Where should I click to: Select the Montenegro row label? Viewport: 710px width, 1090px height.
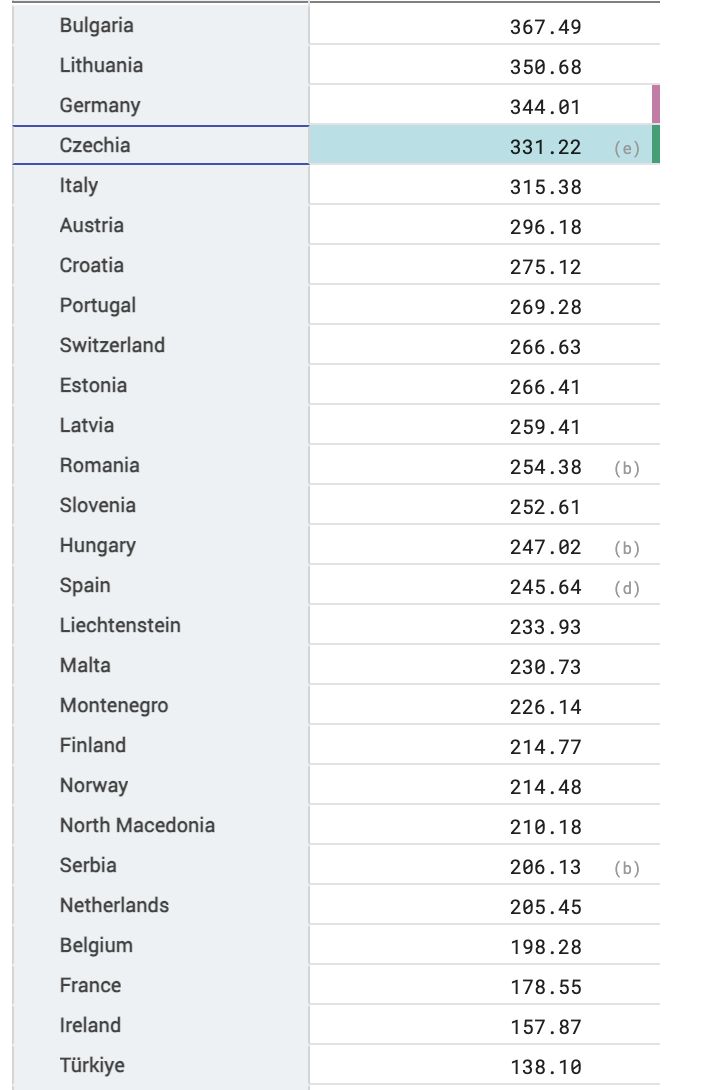(x=114, y=706)
